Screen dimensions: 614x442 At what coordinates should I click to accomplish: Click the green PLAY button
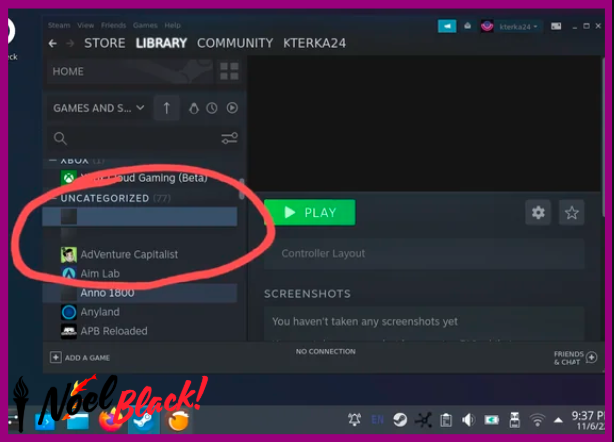310,213
